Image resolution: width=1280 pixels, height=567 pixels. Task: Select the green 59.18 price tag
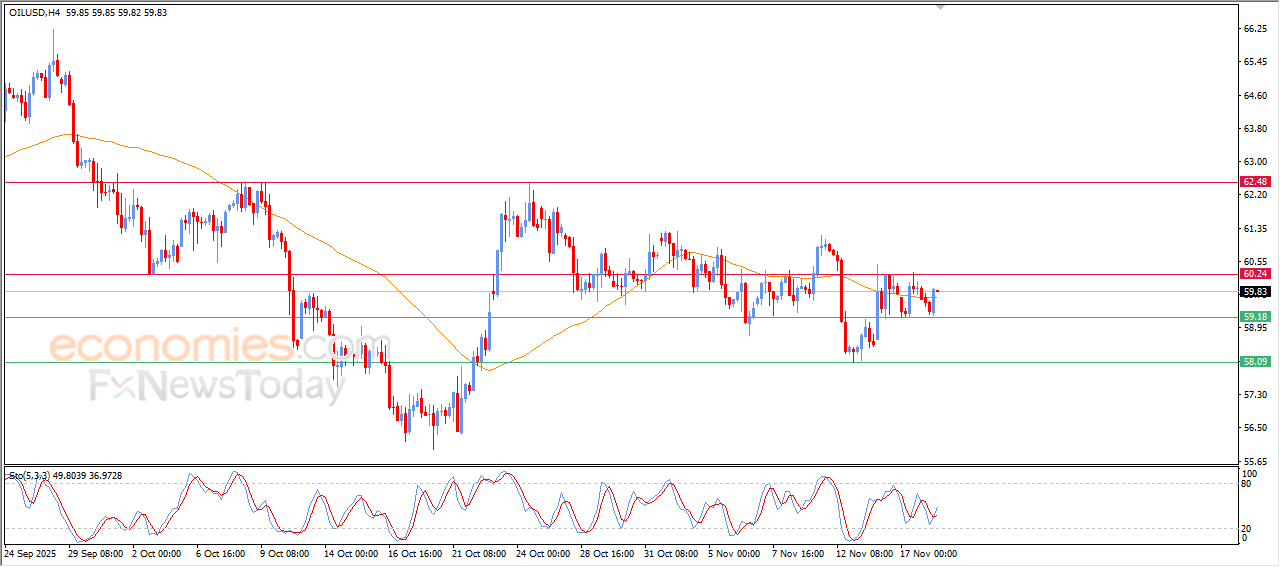point(1254,317)
